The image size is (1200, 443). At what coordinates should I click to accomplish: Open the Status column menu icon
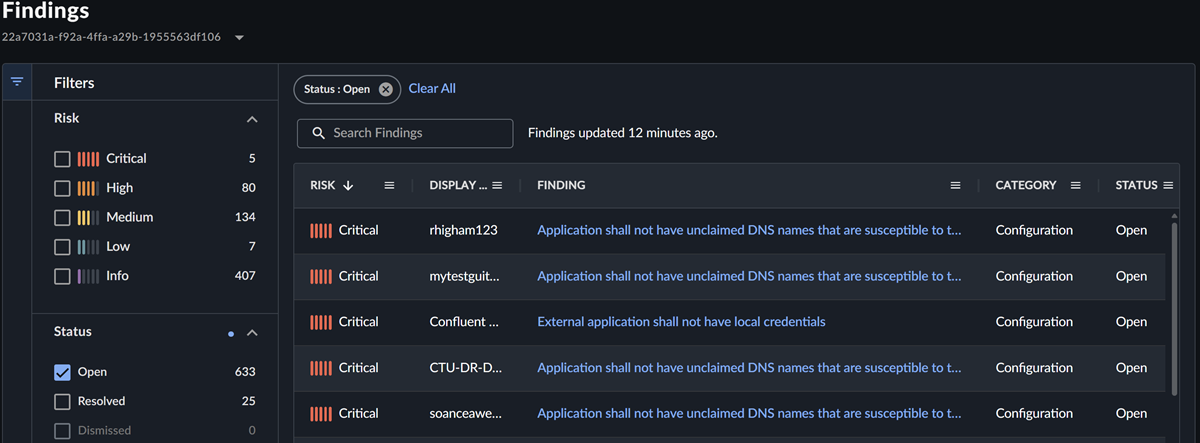pyautogui.click(x=1166, y=185)
